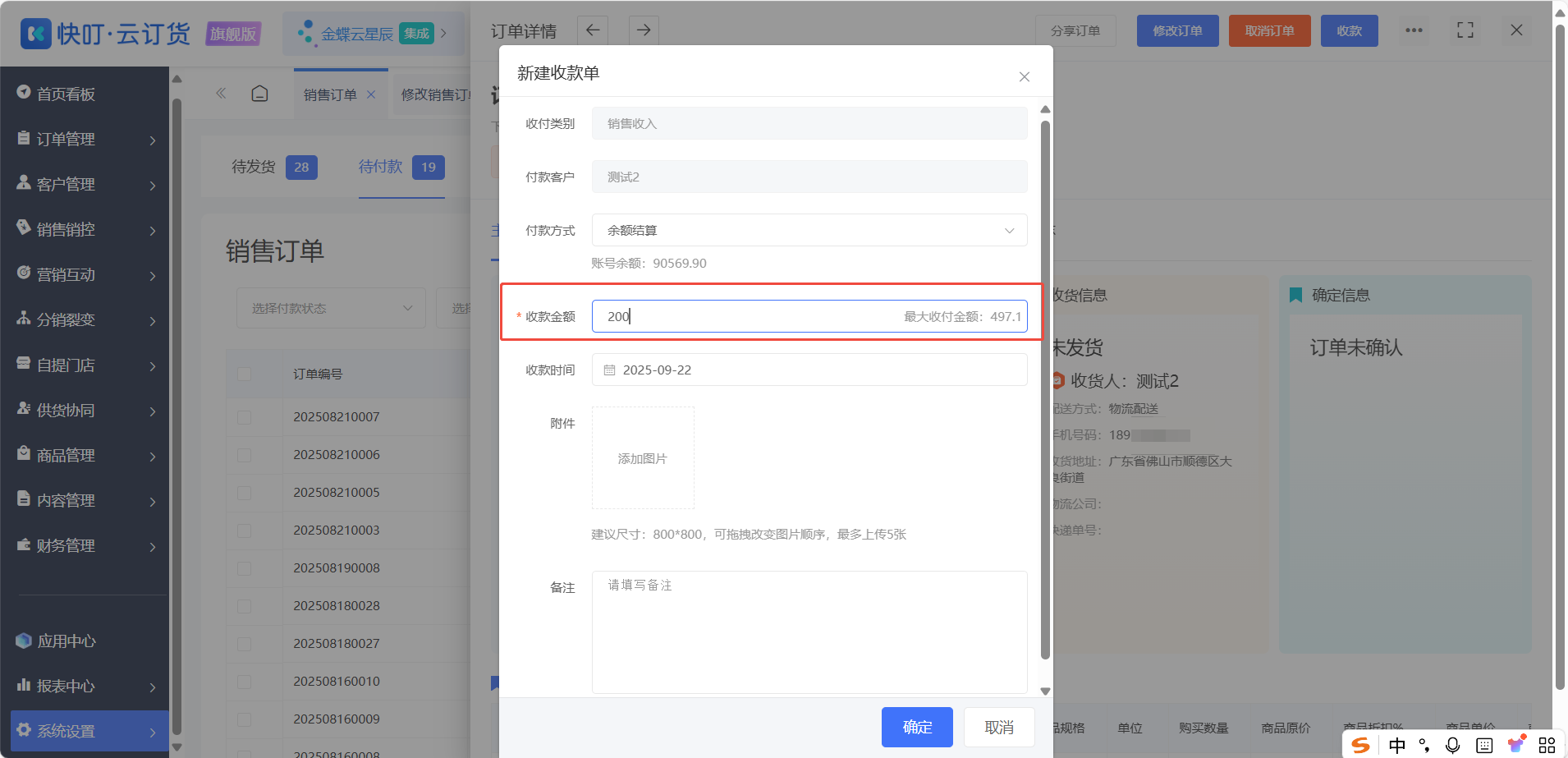Click the next order arrow icon
1568x758 pixels.
click(x=644, y=30)
